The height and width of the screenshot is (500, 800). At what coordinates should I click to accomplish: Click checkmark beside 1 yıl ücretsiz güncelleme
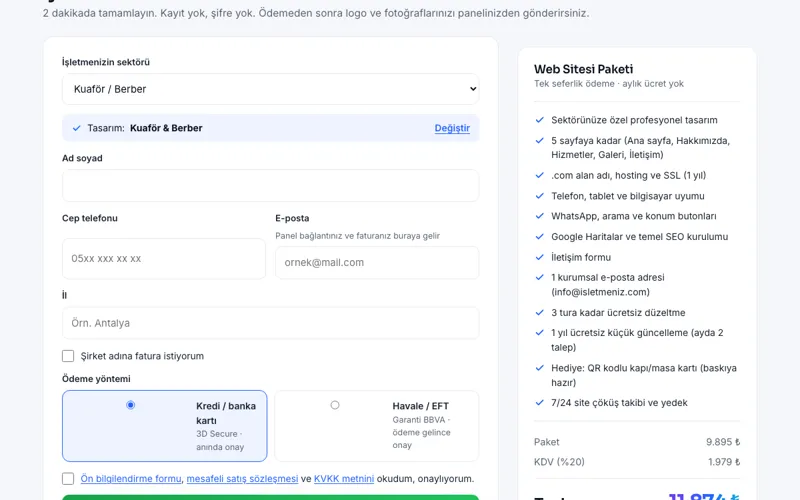tap(539, 333)
